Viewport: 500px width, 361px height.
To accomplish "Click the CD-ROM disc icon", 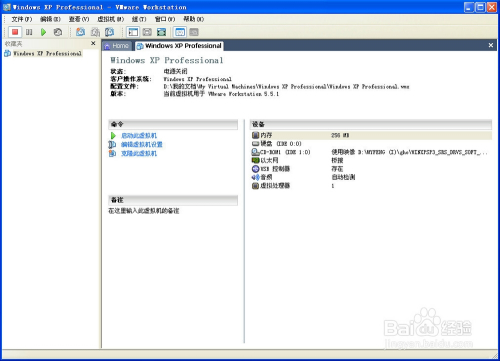I will click(x=255, y=152).
